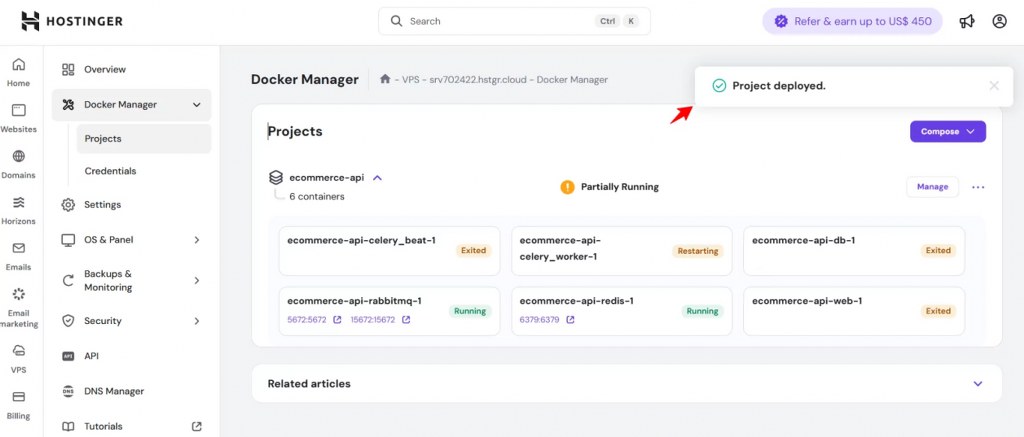Click Refer & earn up to US$ 450
The image size is (1024, 437).
[x=852, y=21]
